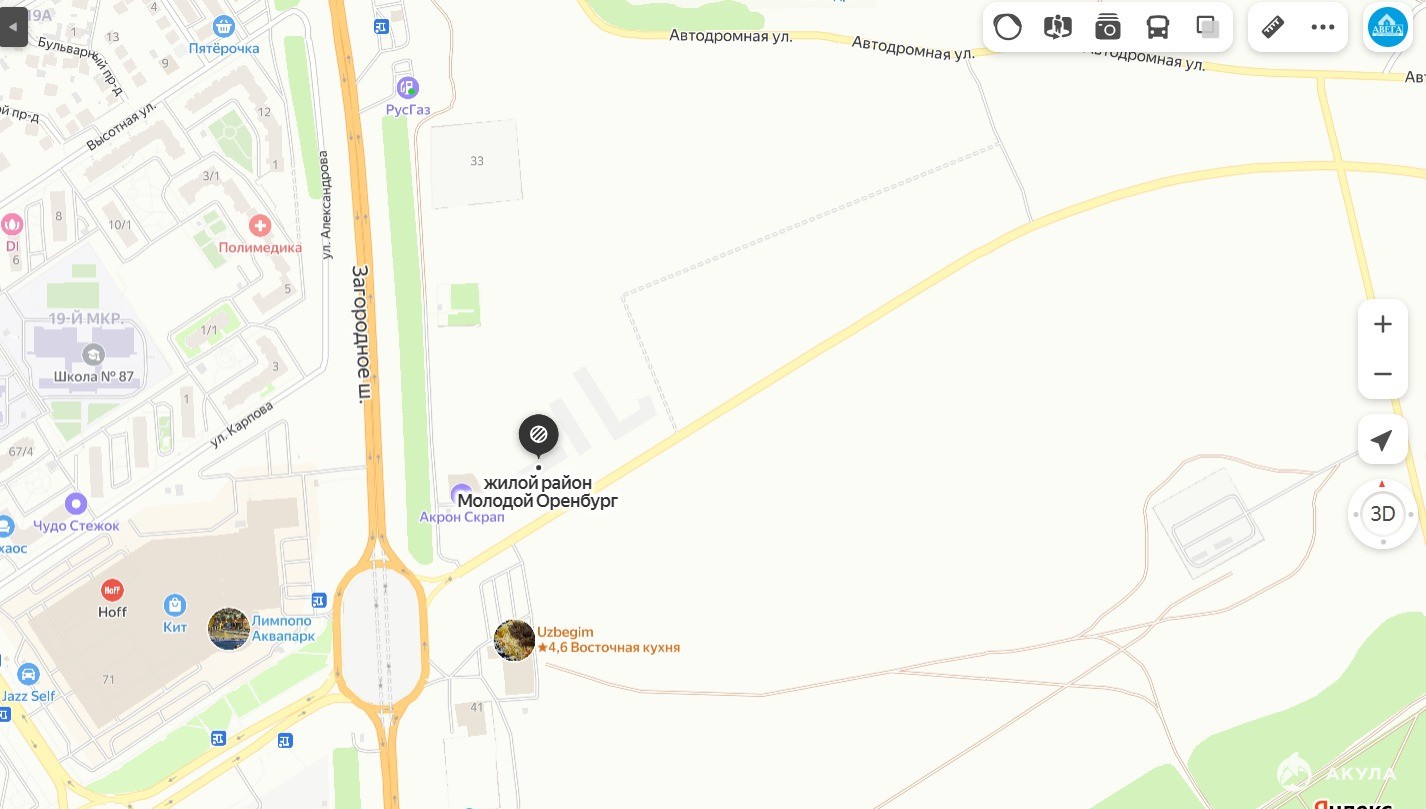Open the three-dots more menu
Viewport: 1426px width, 809px height.
click(1323, 27)
